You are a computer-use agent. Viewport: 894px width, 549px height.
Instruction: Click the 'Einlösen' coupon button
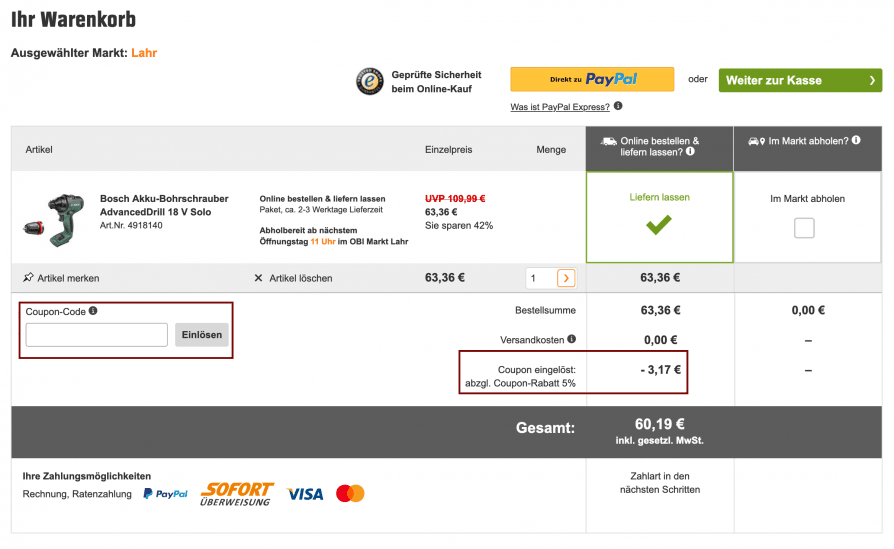tap(202, 335)
